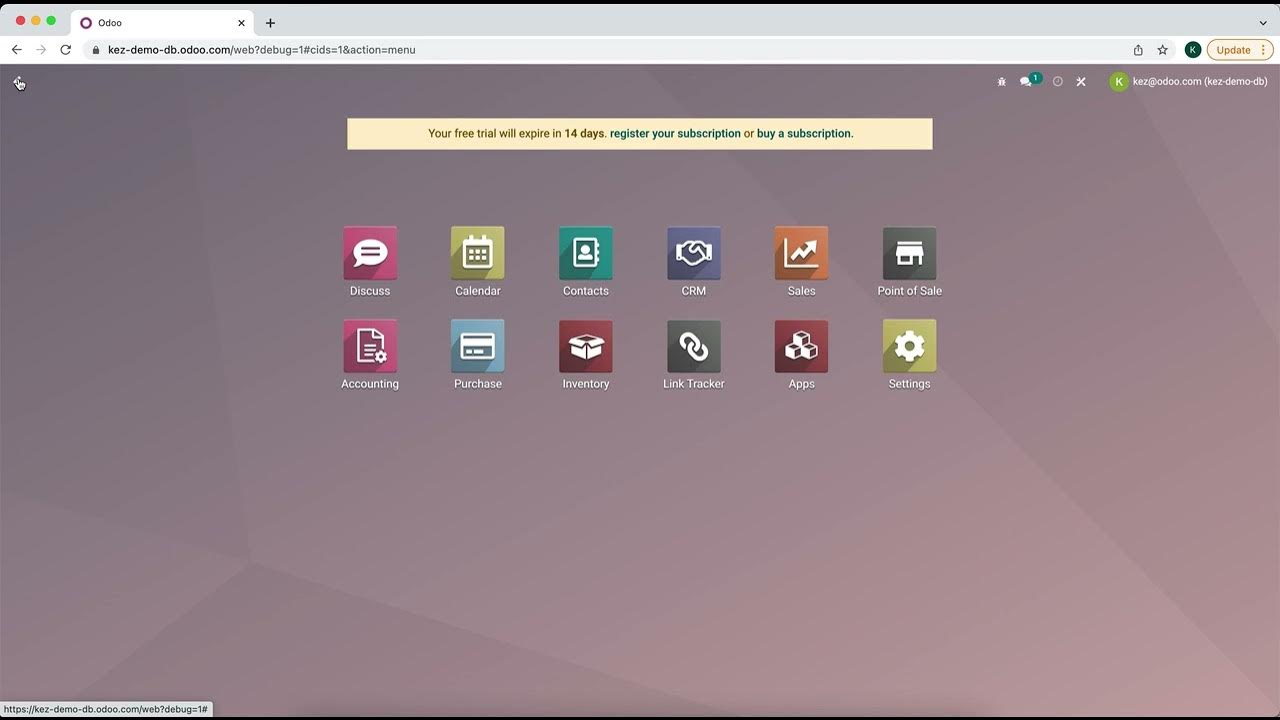The width and height of the screenshot is (1280, 720).
Task: Open the kez@odoo.com user menu
Action: pyautogui.click(x=1189, y=82)
